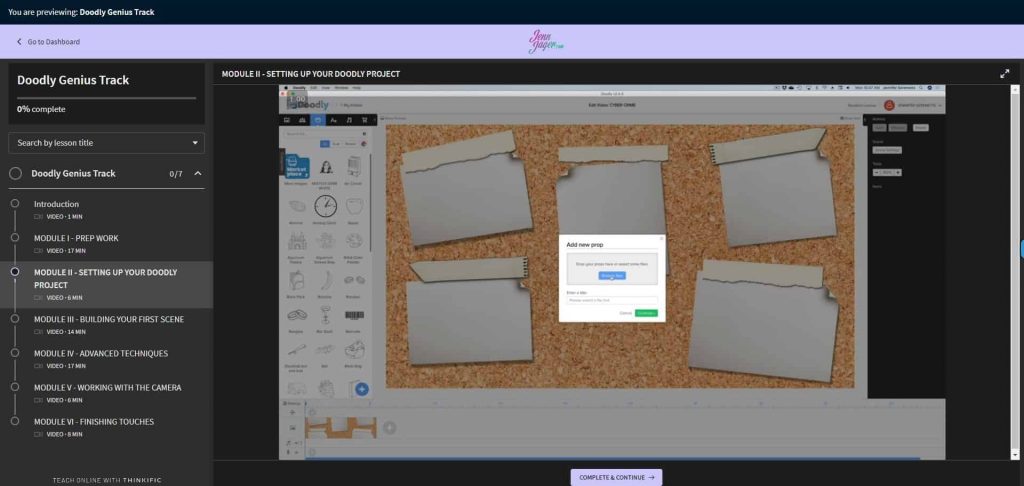Image resolution: width=1024 pixels, height=486 pixels.
Task: Select the highlighted Props tab icon
Action: point(317,120)
